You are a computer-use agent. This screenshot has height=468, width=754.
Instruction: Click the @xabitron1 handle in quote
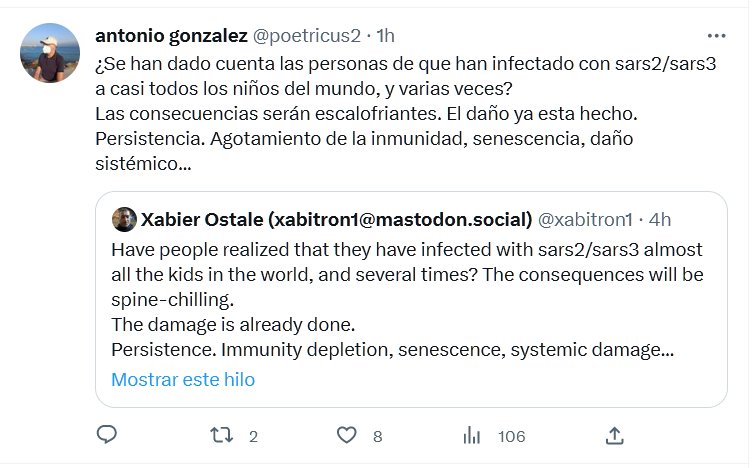coord(585,220)
